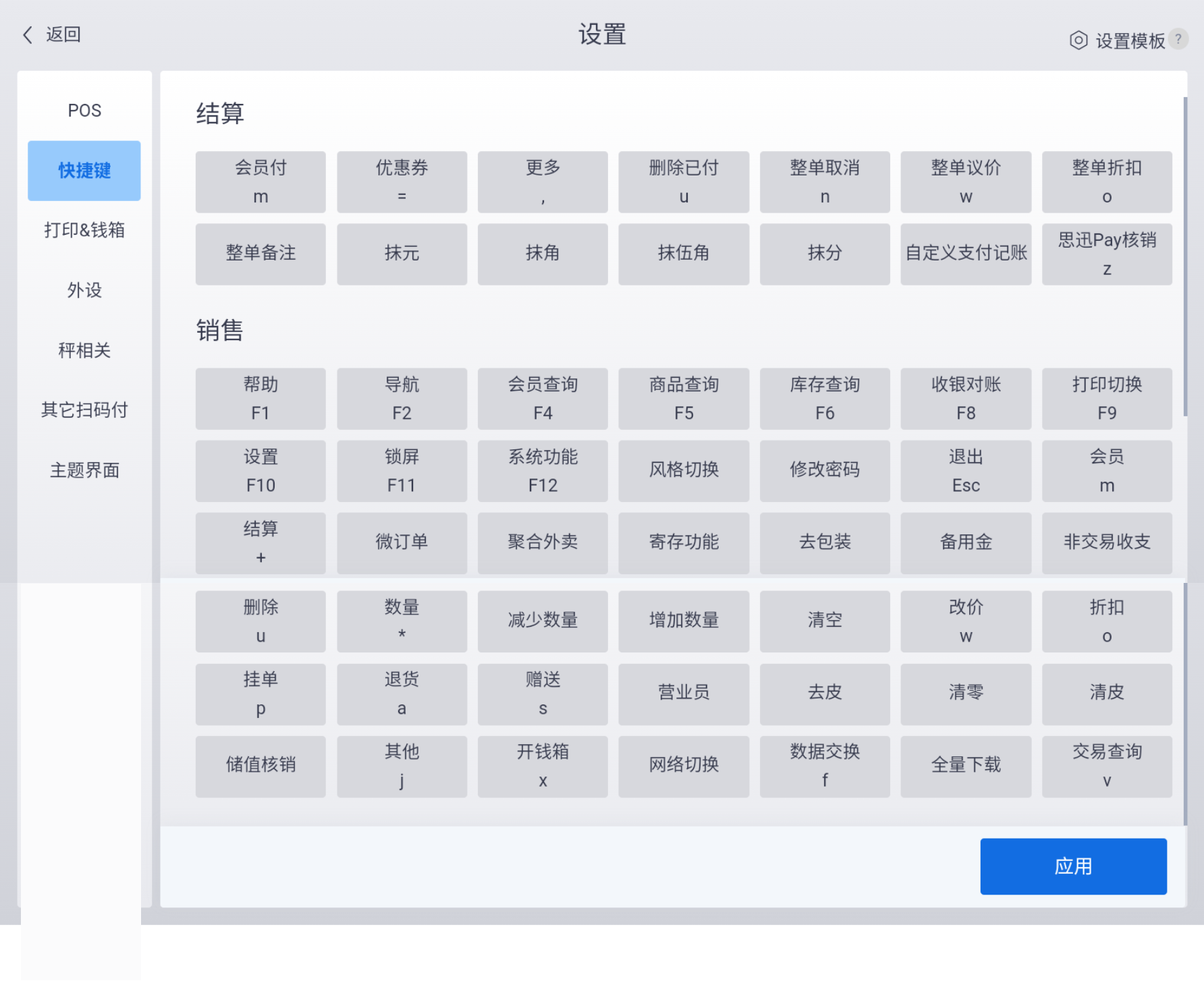Select the 优惠券 shortcut button
The image size is (1204, 981).
pyautogui.click(x=402, y=182)
